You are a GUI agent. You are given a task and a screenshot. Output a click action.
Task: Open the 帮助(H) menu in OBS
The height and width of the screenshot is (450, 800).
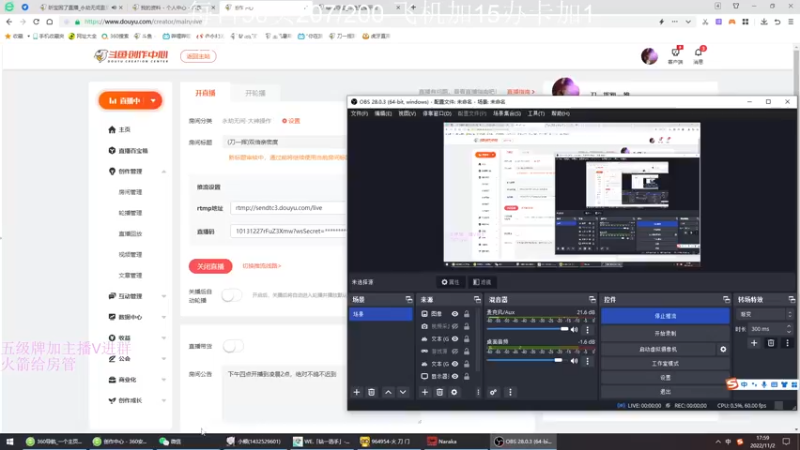click(x=561, y=114)
